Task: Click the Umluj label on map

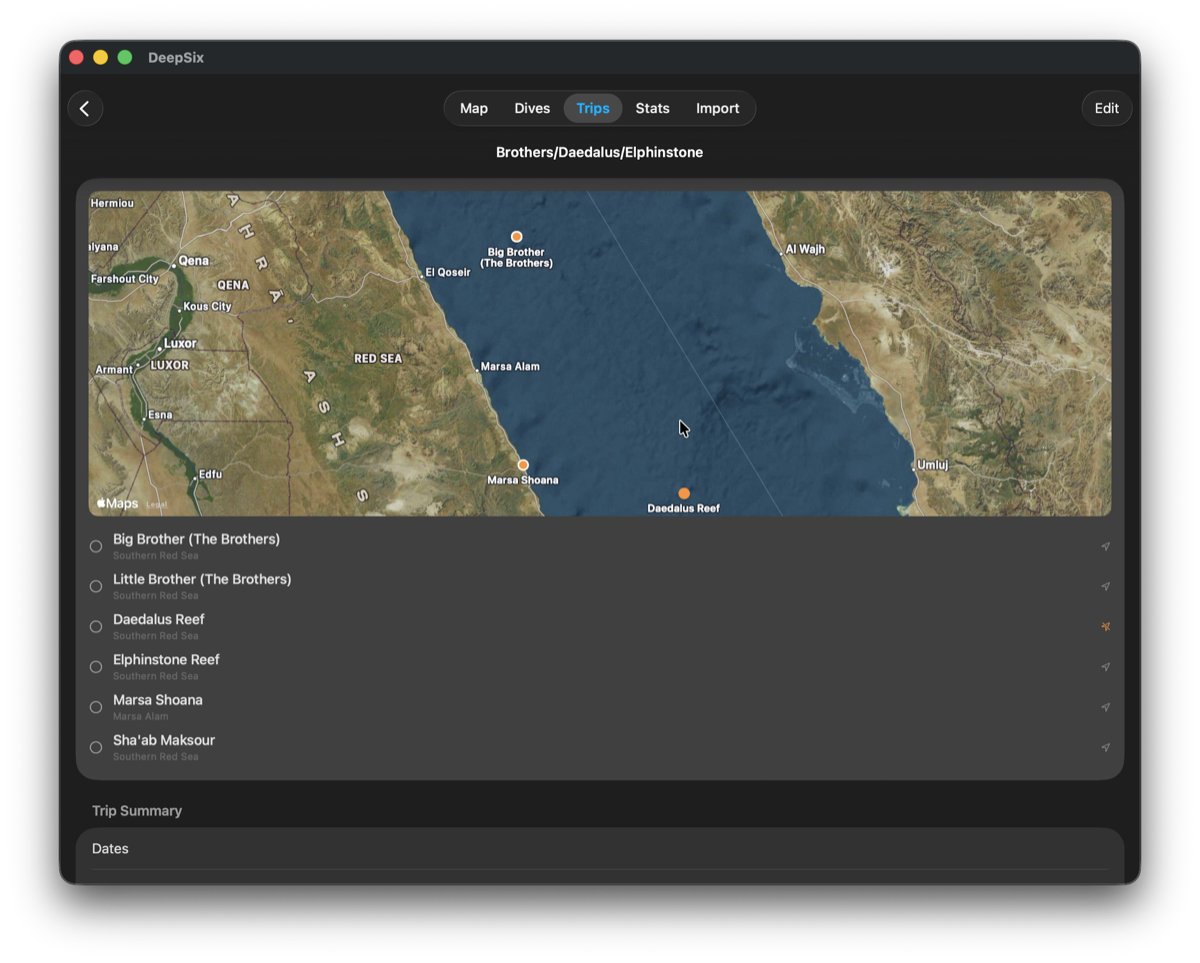Action: click(933, 465)
